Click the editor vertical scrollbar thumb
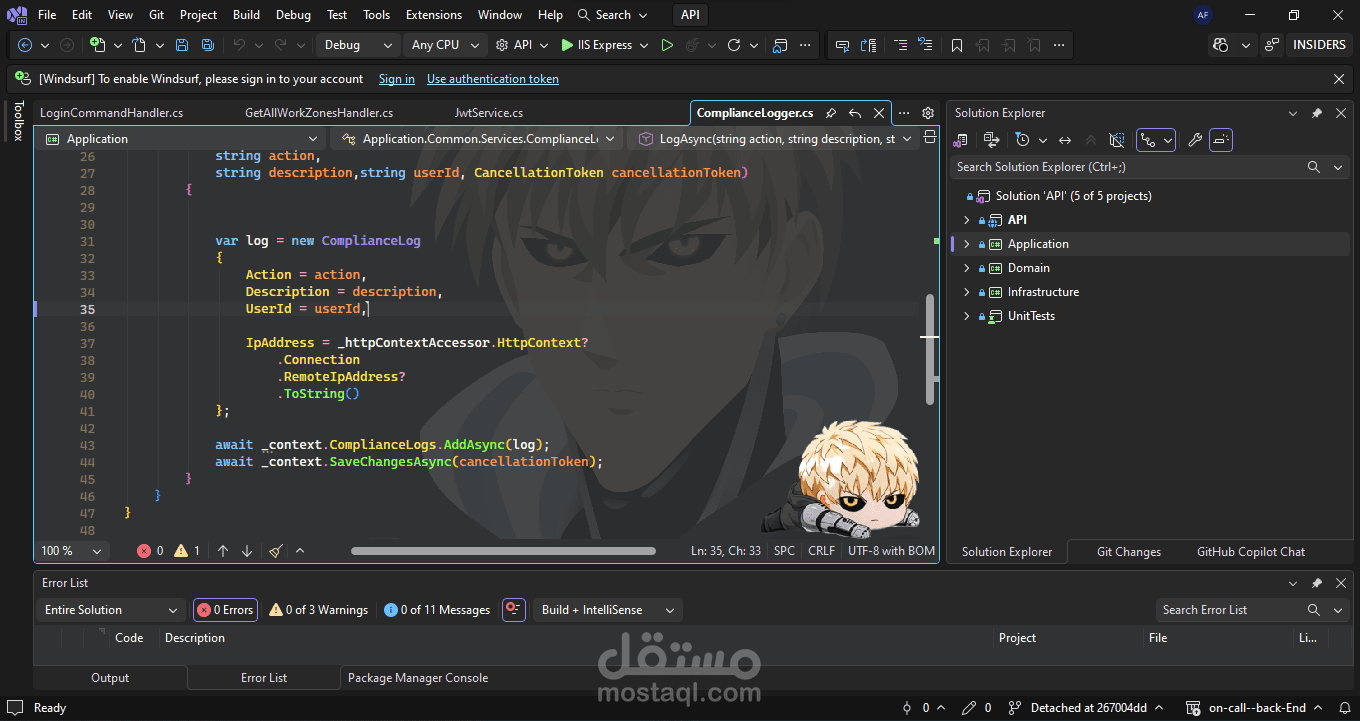Screen dimensions: 1360x721 click(x=931, y=350)
